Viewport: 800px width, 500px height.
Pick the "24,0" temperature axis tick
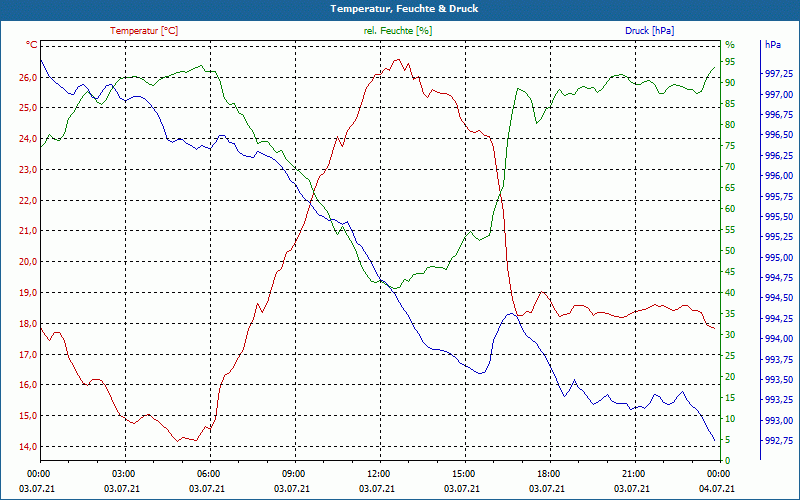click(x=28, y=139)
